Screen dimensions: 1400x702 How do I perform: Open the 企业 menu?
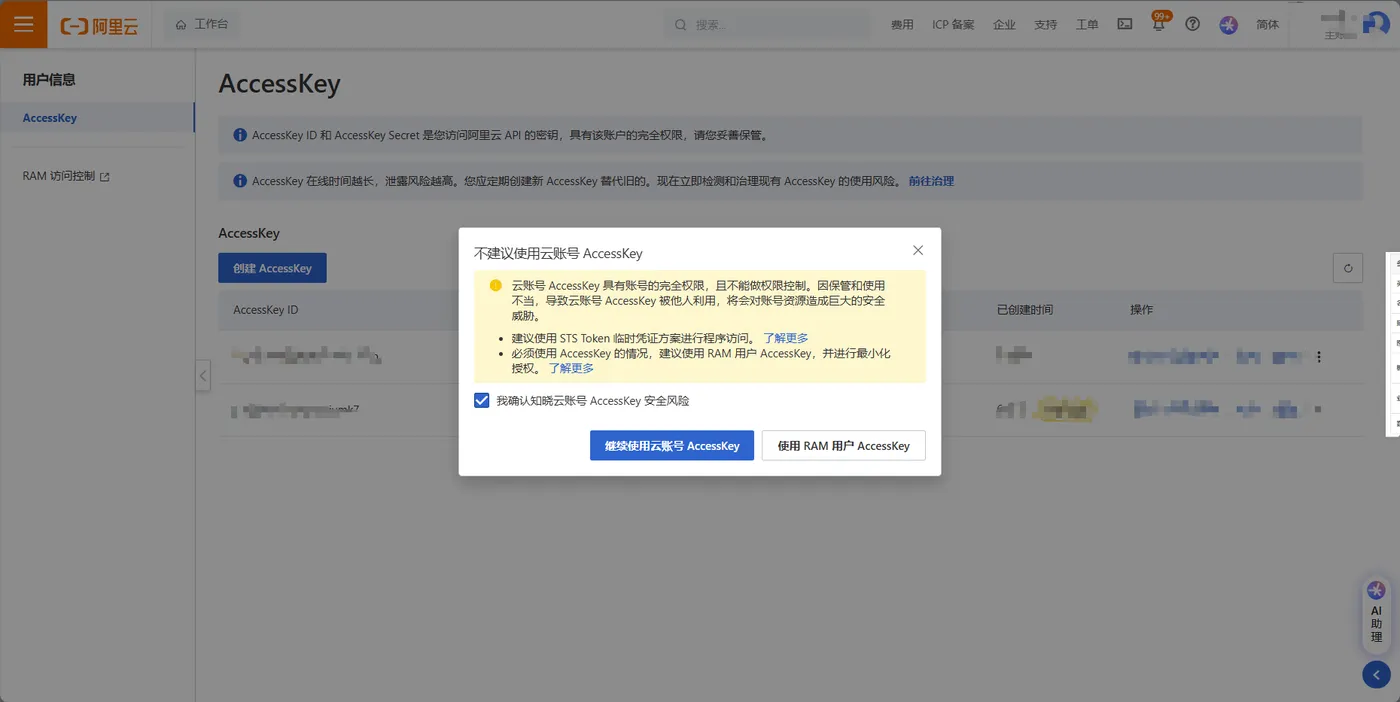(x=1004, y=25)
